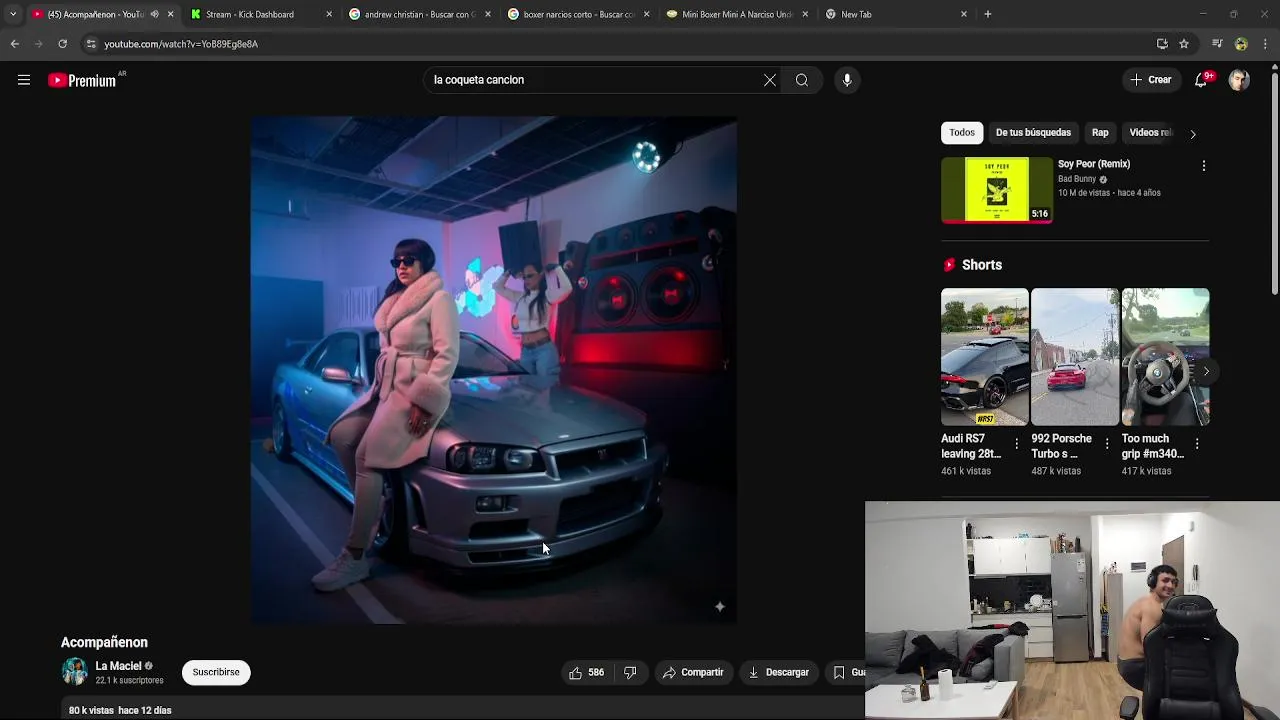Subscribe to La Maciel channel
This screenshot has width=1280, height=720.
(216, 672)
